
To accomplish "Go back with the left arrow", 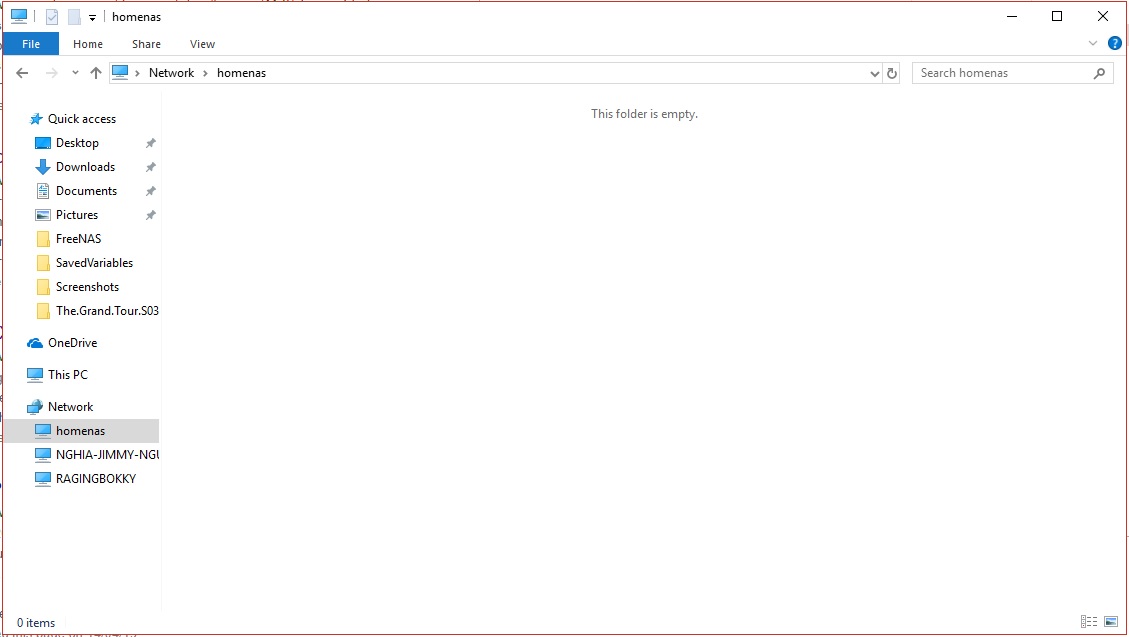I will pyautogui.click(x=22, y=73).
